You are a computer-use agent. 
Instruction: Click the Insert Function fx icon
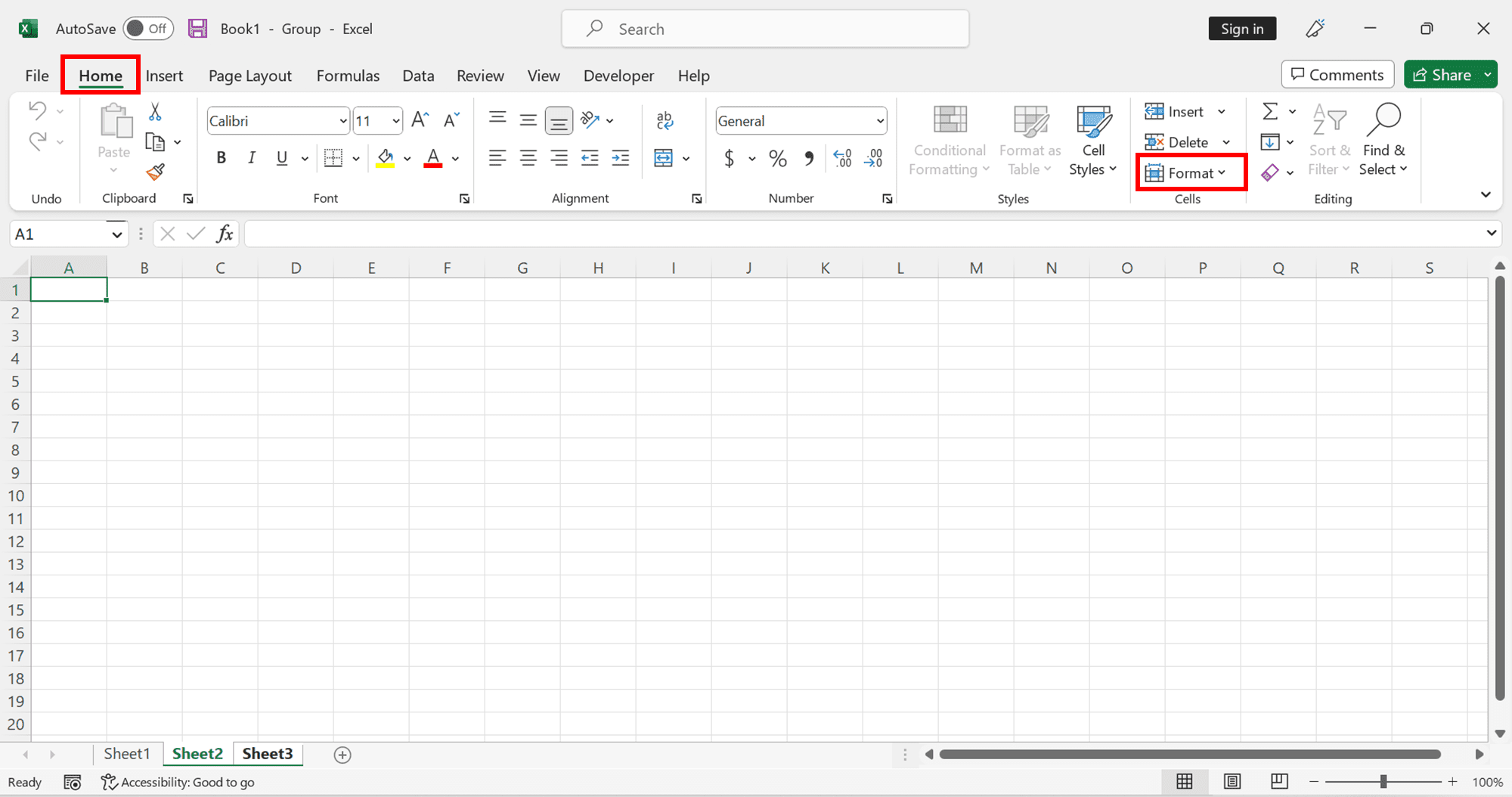(225, 234)
